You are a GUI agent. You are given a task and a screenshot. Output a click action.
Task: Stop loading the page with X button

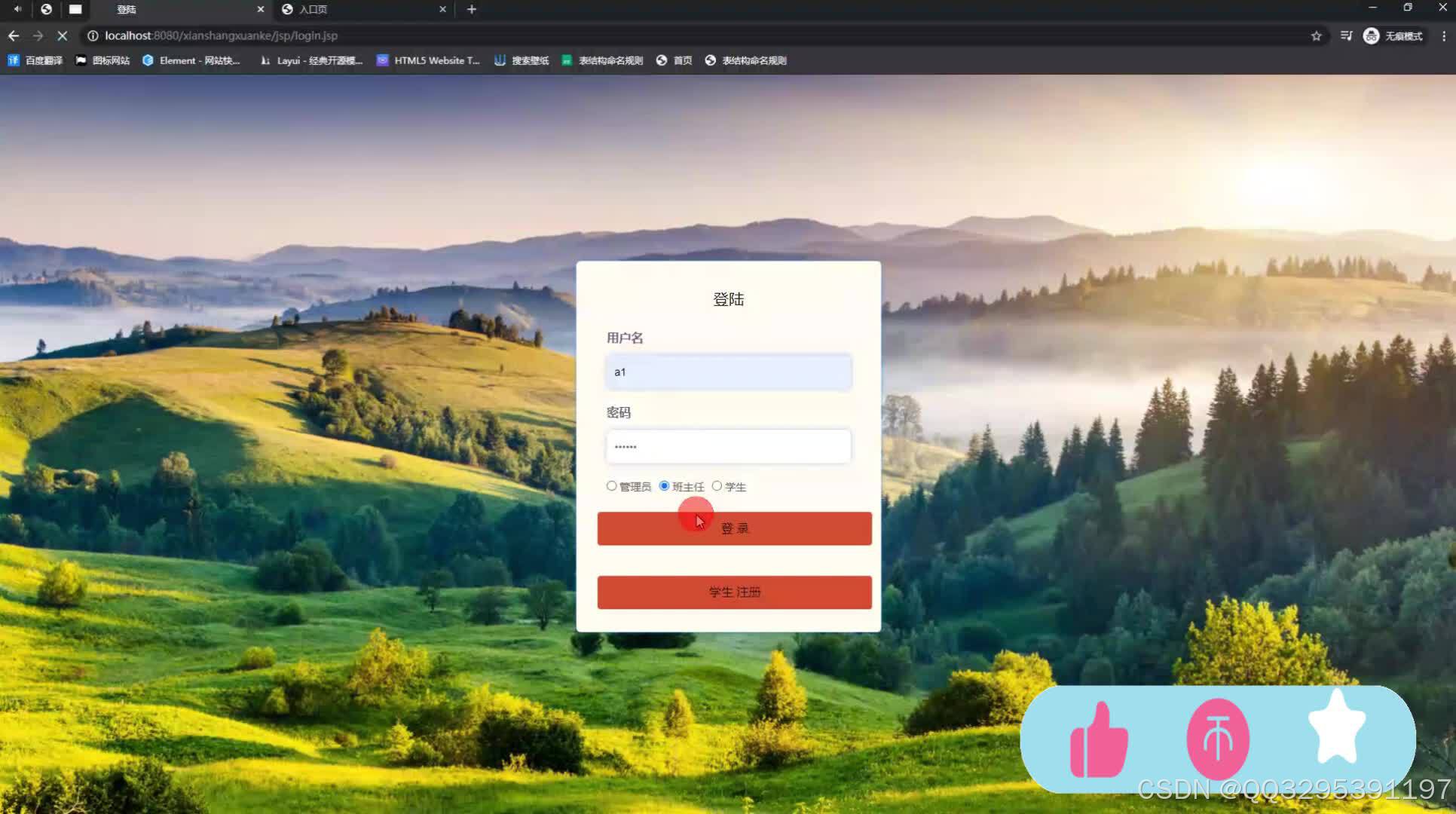(x=63, y=35)
